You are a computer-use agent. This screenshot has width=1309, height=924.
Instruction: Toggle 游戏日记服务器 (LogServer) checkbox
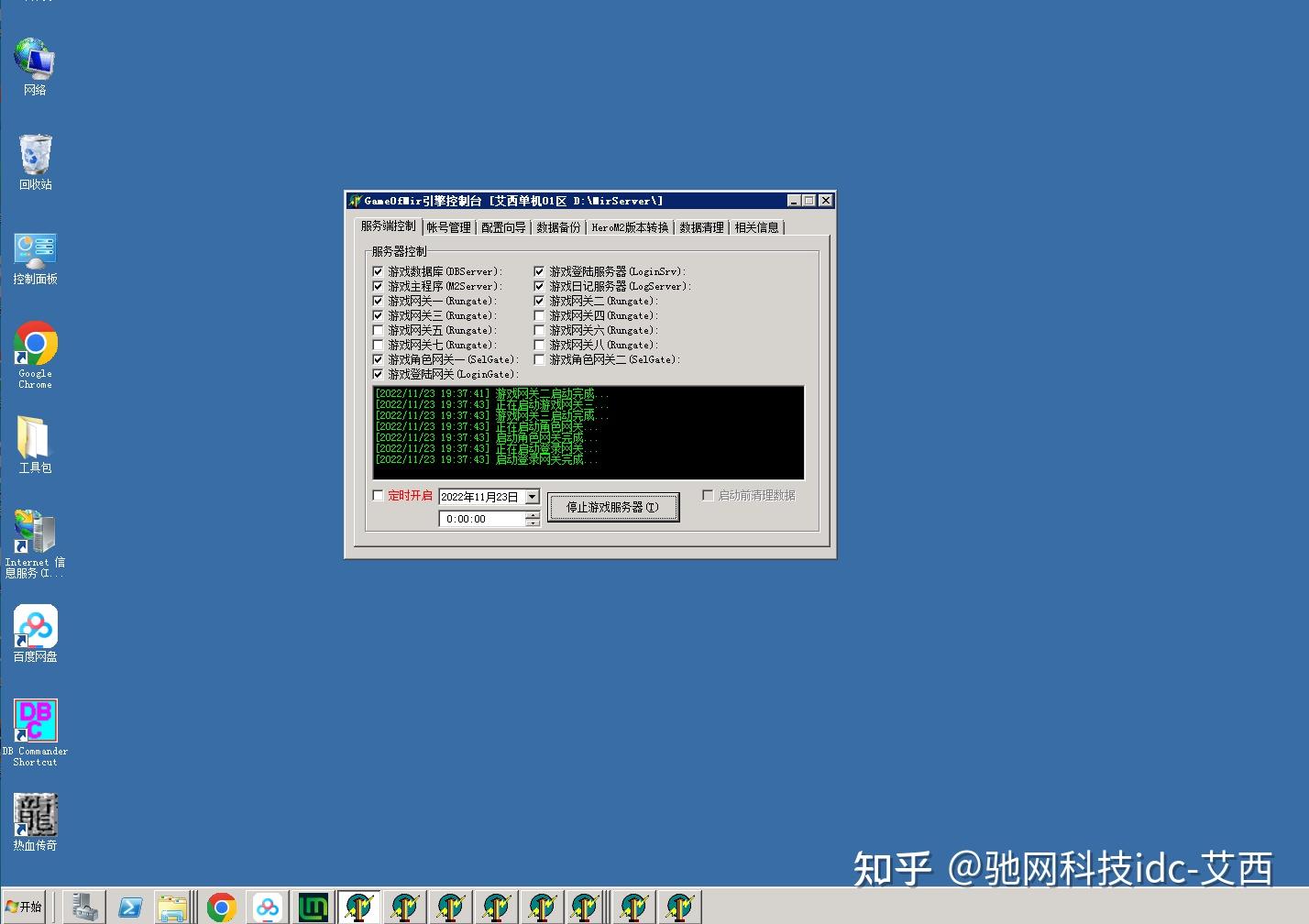click(539, 286)
